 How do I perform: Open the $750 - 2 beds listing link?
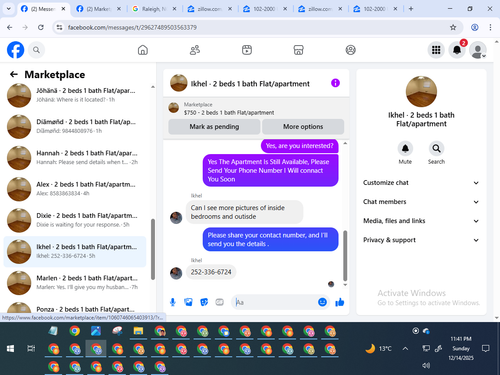[229, 113]
